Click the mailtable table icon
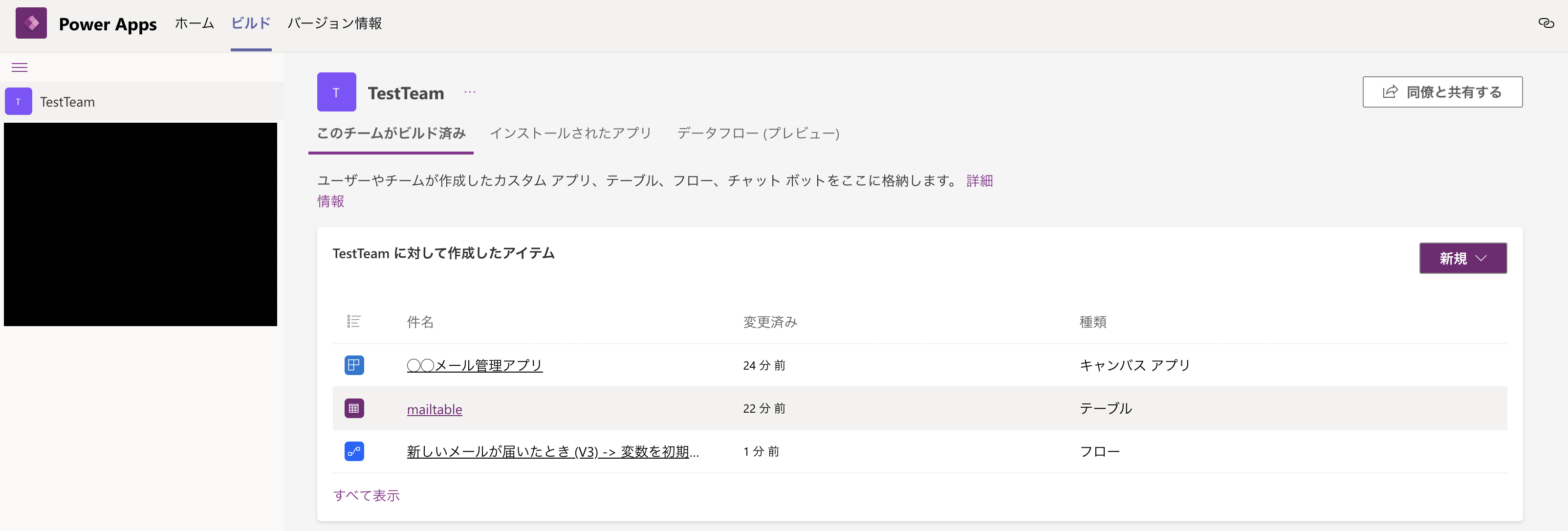The width and height of the screenshot is (1568, 531). pyautogui.click(x=354, y=408)
